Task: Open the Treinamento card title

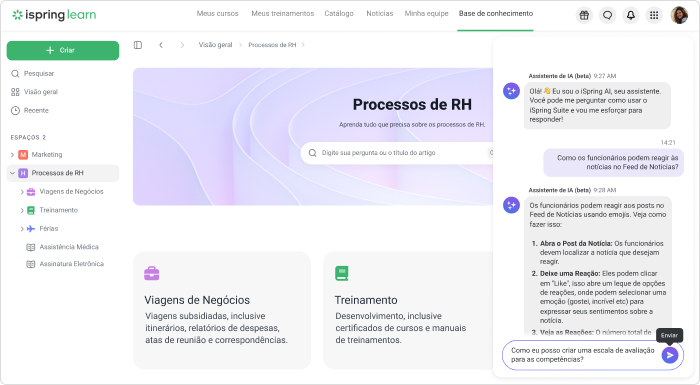Action: 366,300
